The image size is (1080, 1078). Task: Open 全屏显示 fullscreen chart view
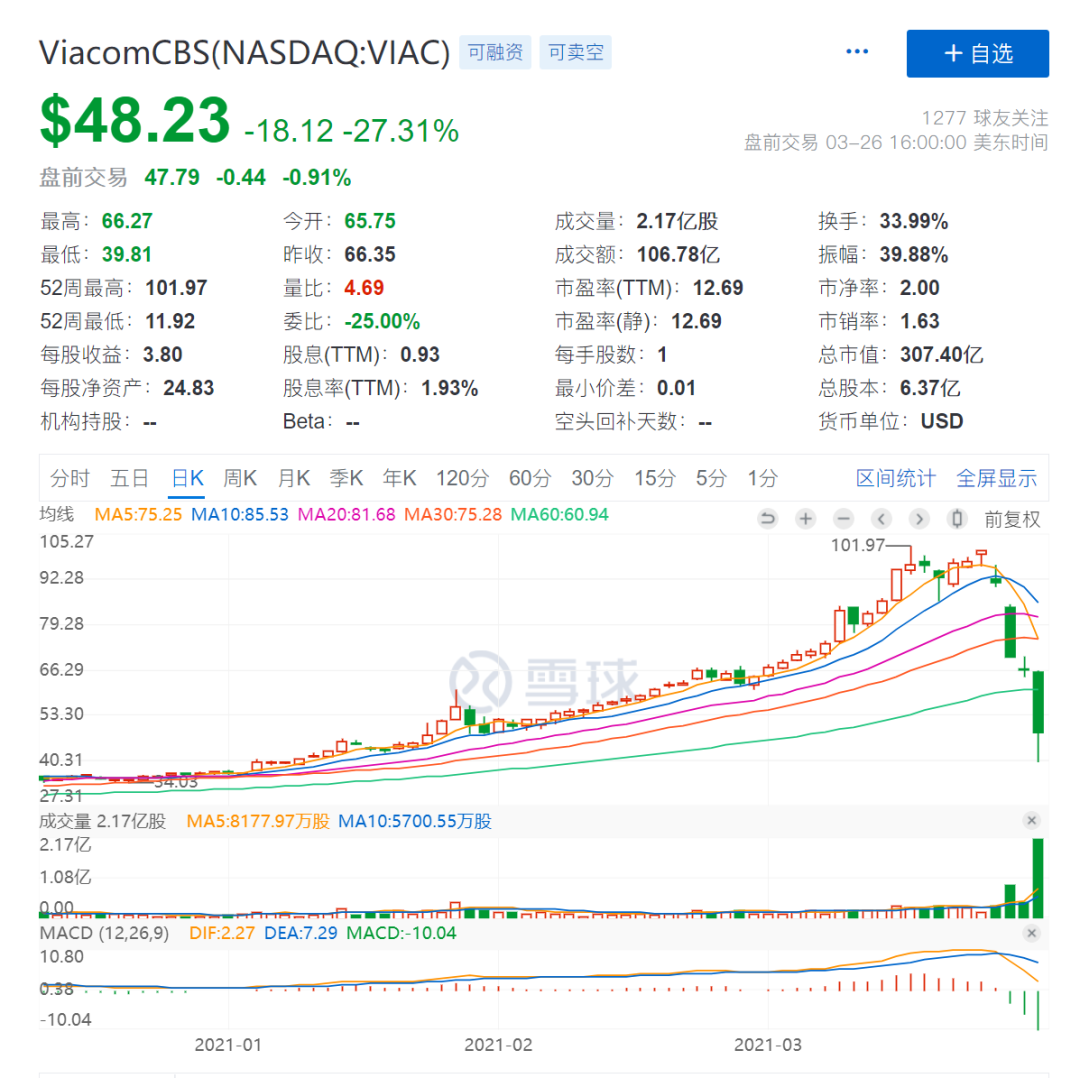[996, 477]
